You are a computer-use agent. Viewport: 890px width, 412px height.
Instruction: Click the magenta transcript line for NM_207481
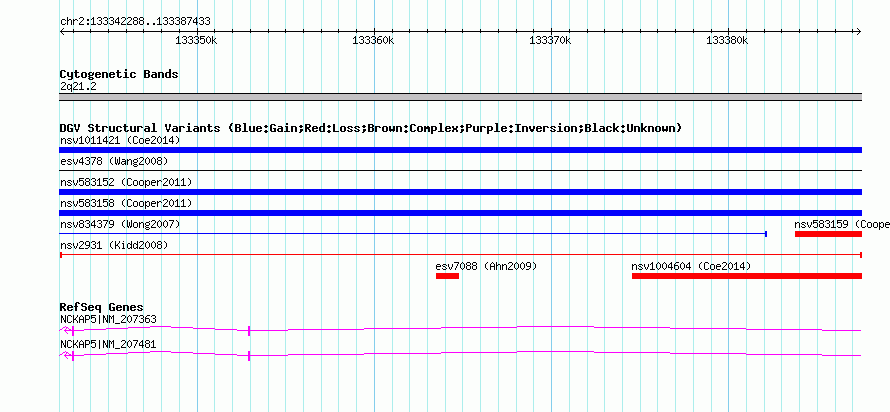pyautogui.click(x=460, y=354)
